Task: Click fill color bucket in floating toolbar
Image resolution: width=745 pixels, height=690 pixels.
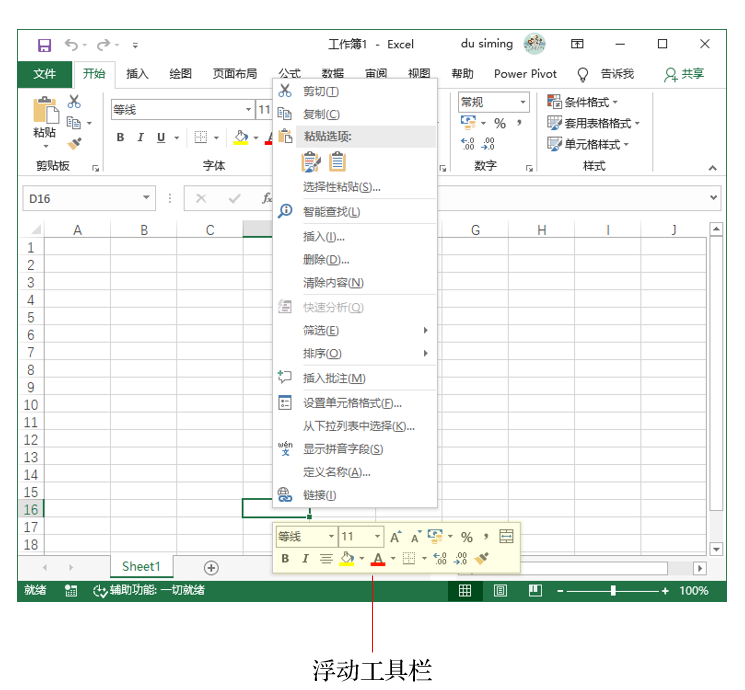Action: click(x=347, y=558)
